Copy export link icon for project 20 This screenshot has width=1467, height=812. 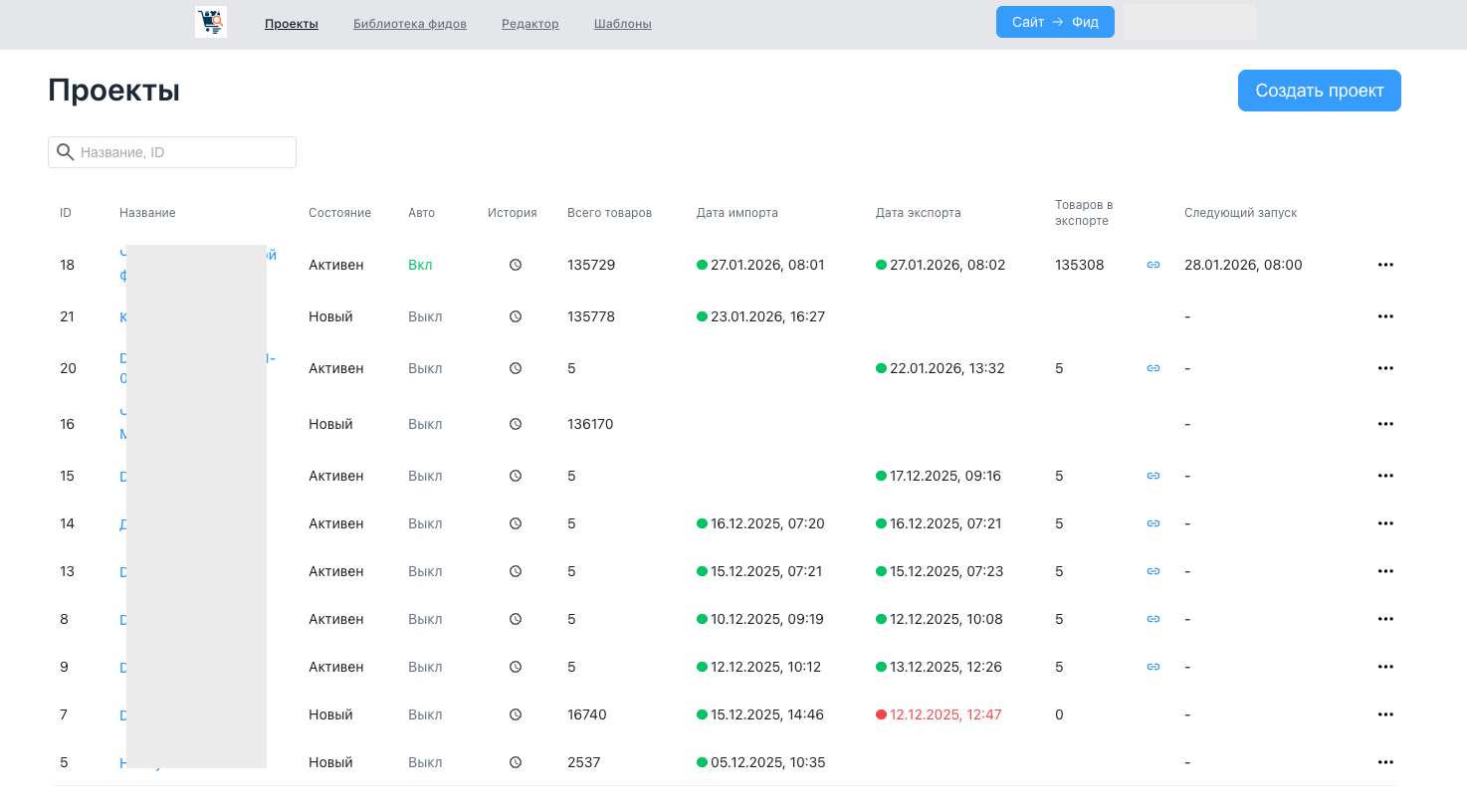pos(1153,368)
